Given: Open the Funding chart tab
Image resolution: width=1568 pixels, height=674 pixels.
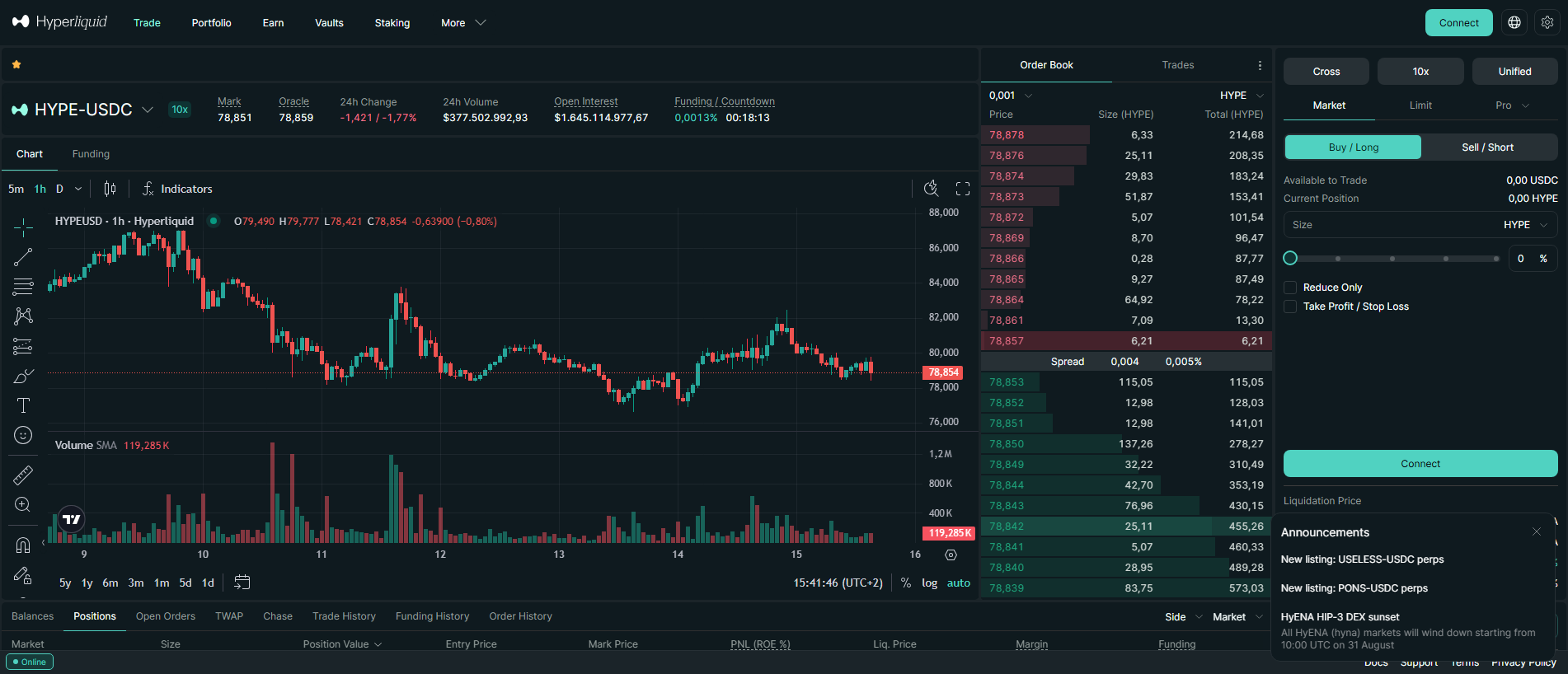Looking at the screenshot, I should 91,154.
